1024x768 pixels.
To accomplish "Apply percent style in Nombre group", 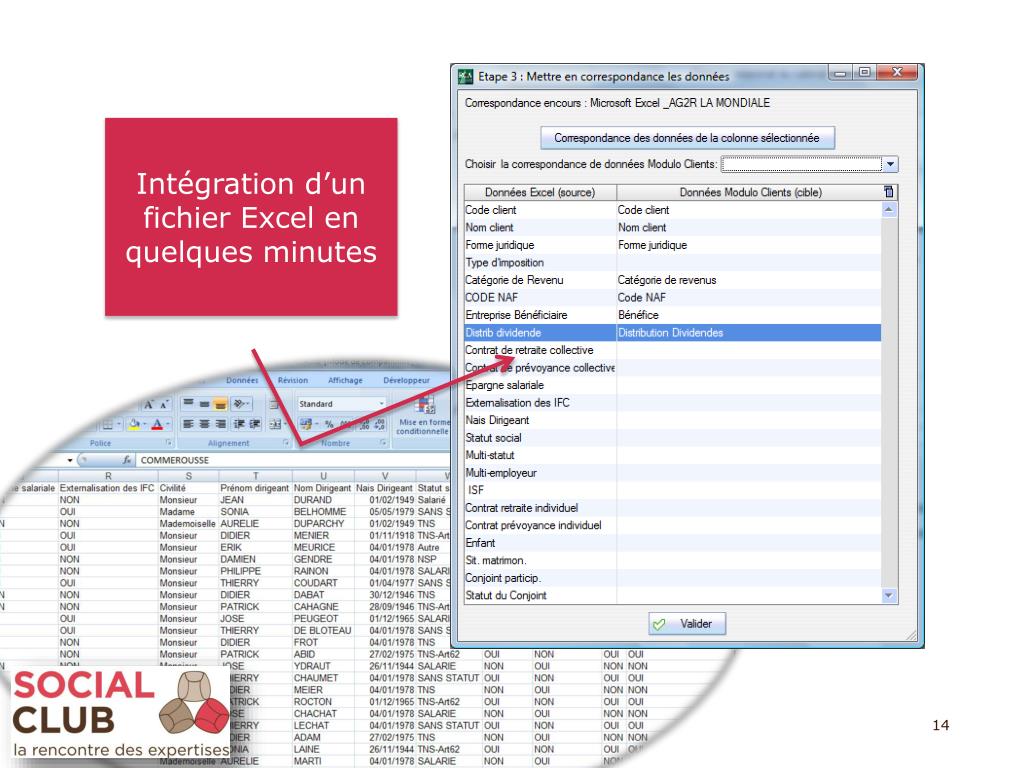I will coord(329,424).
